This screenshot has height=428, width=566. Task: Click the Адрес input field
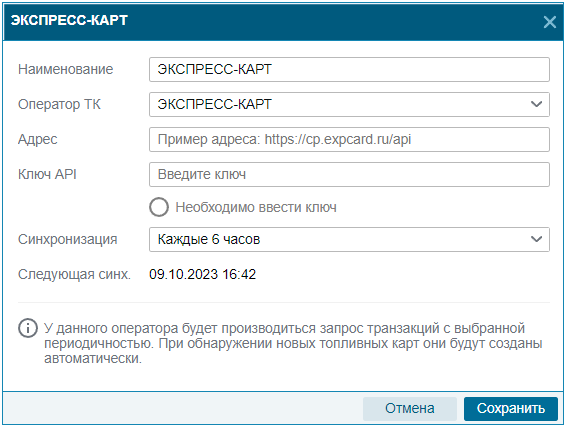(349, 139)
